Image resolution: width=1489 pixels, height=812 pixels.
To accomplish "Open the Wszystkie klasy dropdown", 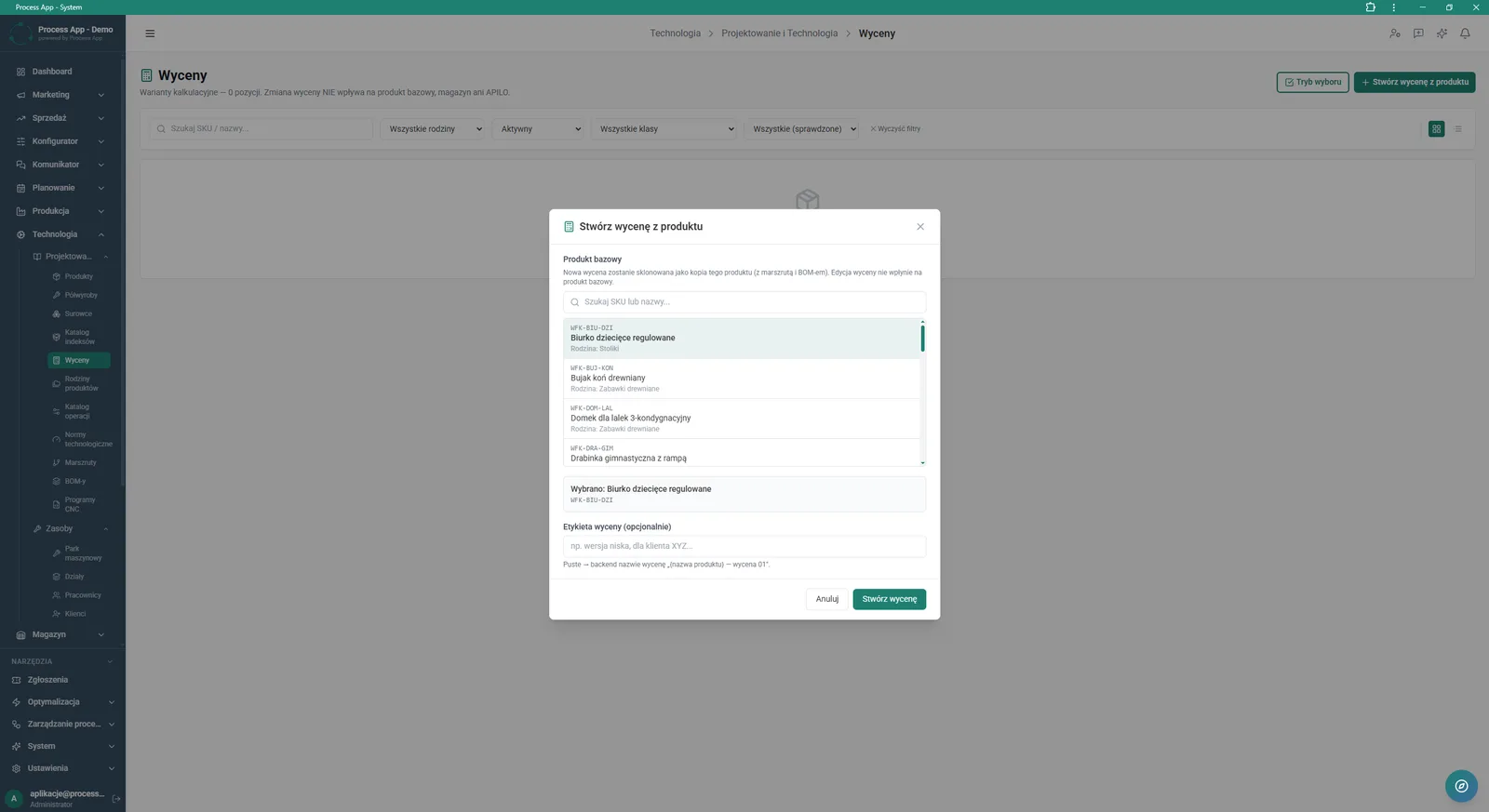I will coord(664,129).
